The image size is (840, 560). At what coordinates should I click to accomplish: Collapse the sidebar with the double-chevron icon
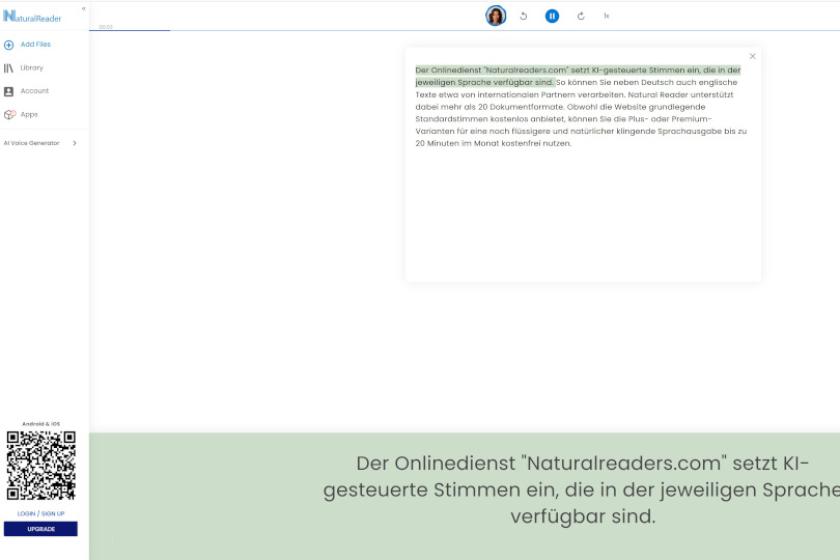(x=83, y=9)
